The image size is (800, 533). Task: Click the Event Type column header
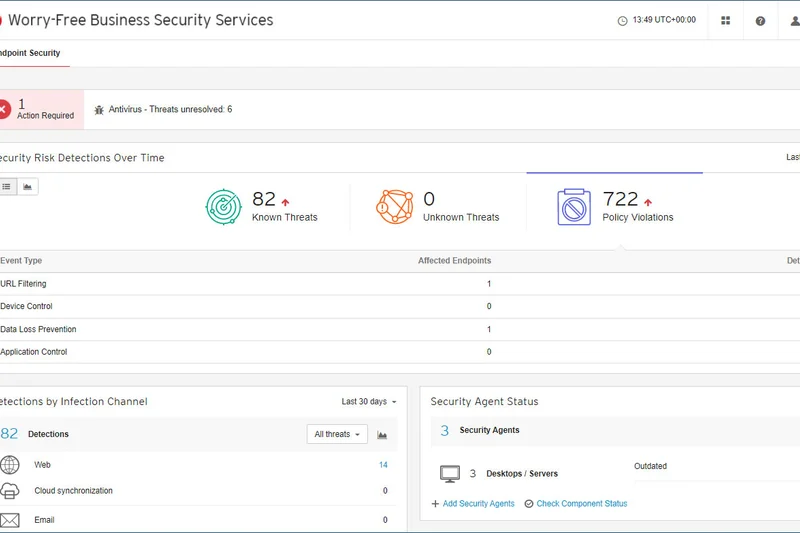tap(21, 261)
